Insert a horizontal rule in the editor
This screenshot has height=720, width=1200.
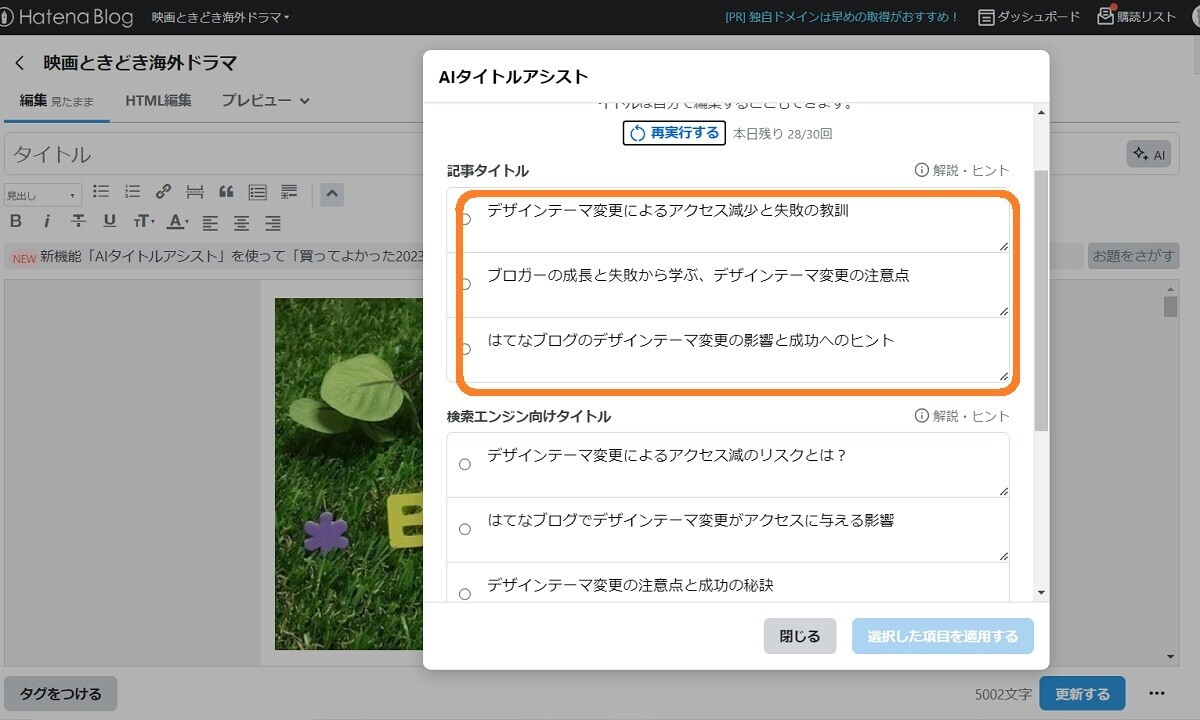click(x=194, y=192)
